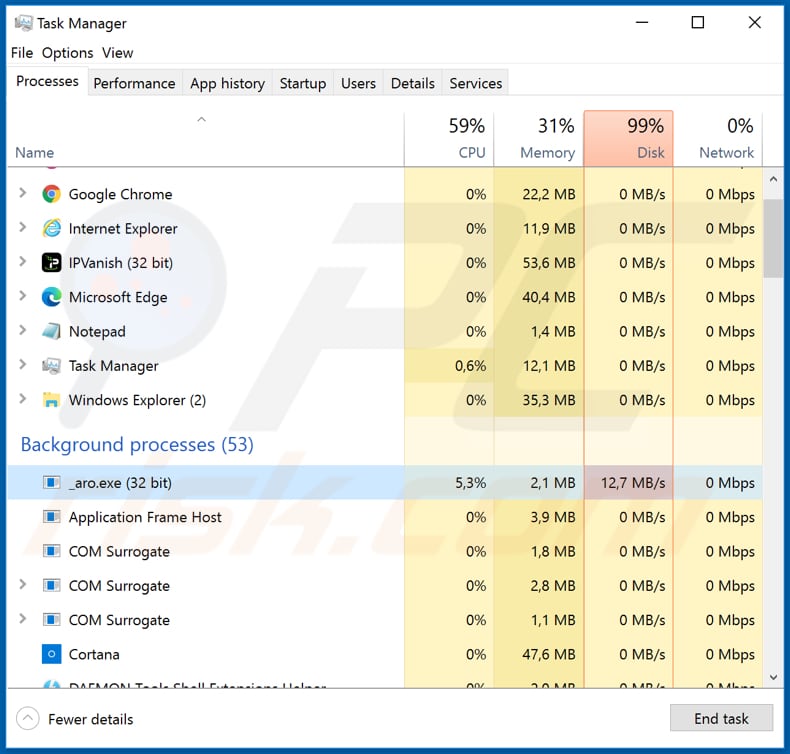Click the 53,6 MB IPVanish memory value

(x=549, y=263)
